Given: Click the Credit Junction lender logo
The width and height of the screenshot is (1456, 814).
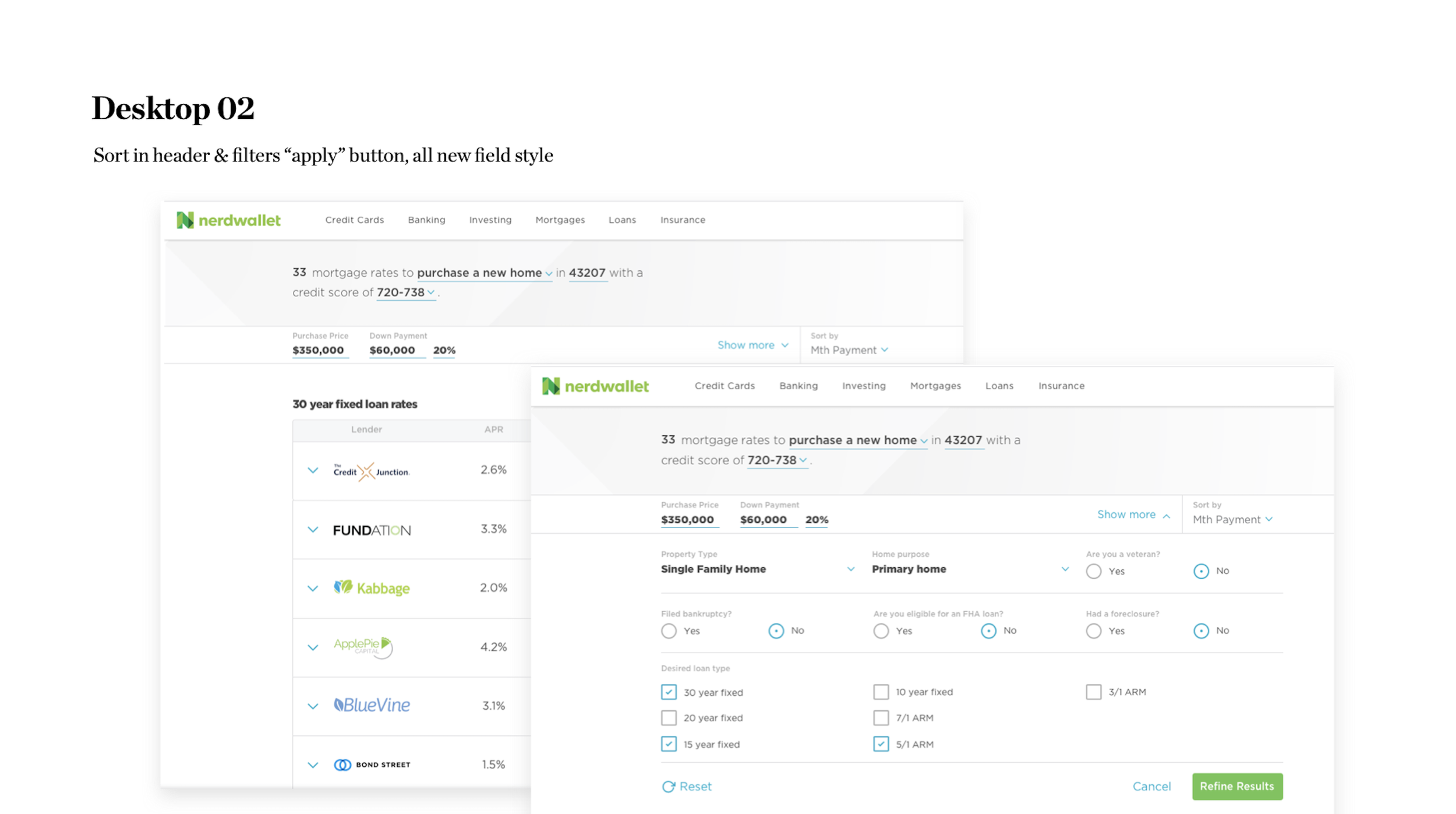Looking at the screenshot, I should [x=371, y=471].
